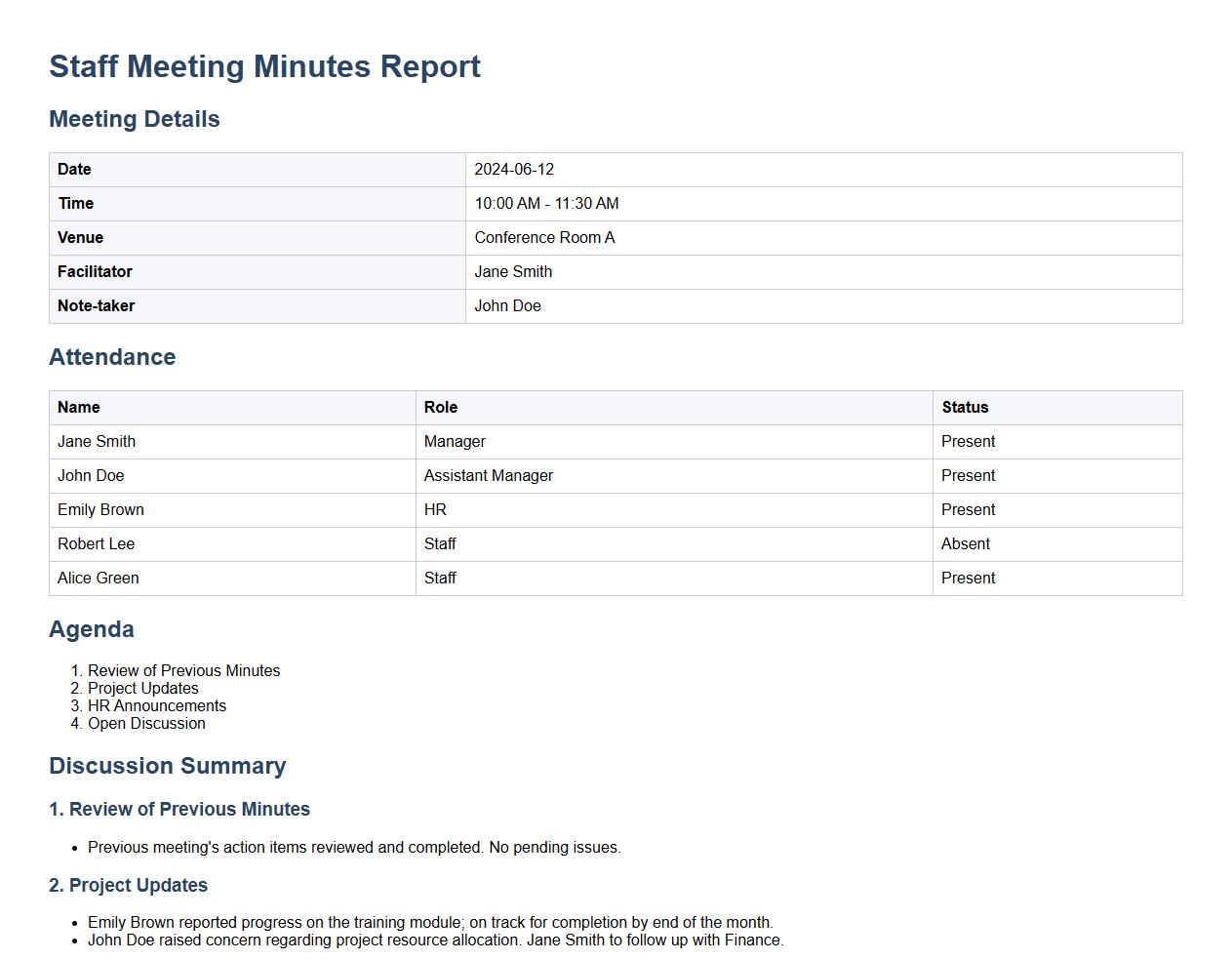Select the Note-taker cell John Doe
Image resolution: width=1232 pixels, height=960 pixels.
coord(507,305)
